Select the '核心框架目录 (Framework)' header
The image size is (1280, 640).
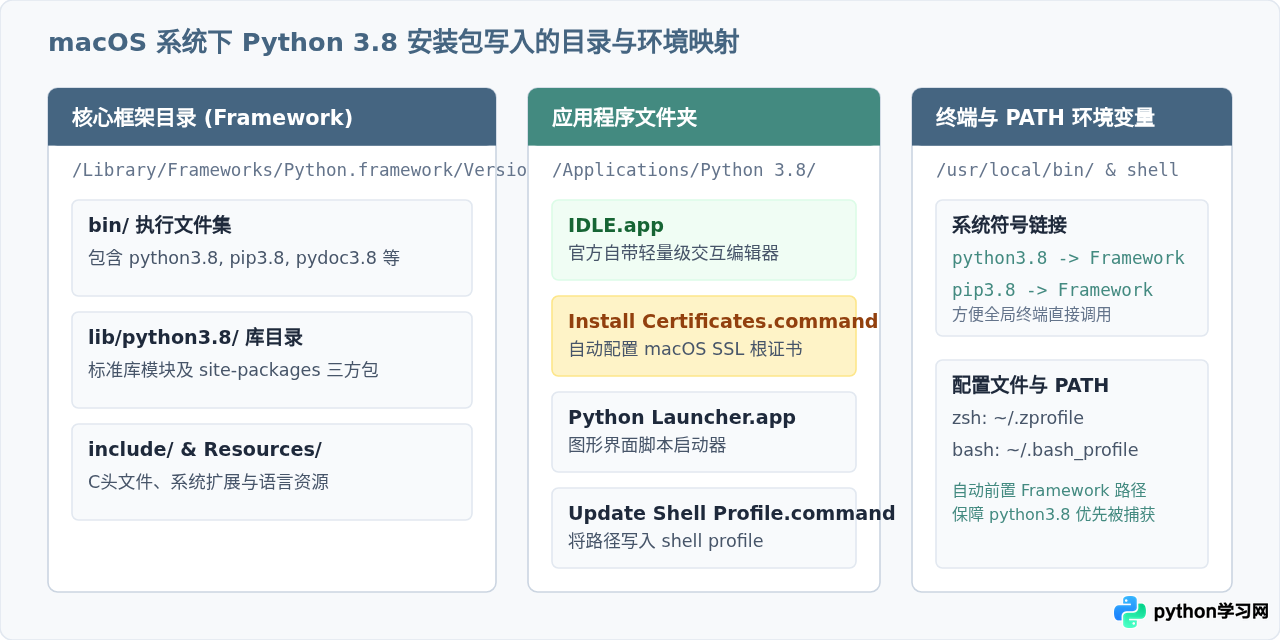click(272, 117)
